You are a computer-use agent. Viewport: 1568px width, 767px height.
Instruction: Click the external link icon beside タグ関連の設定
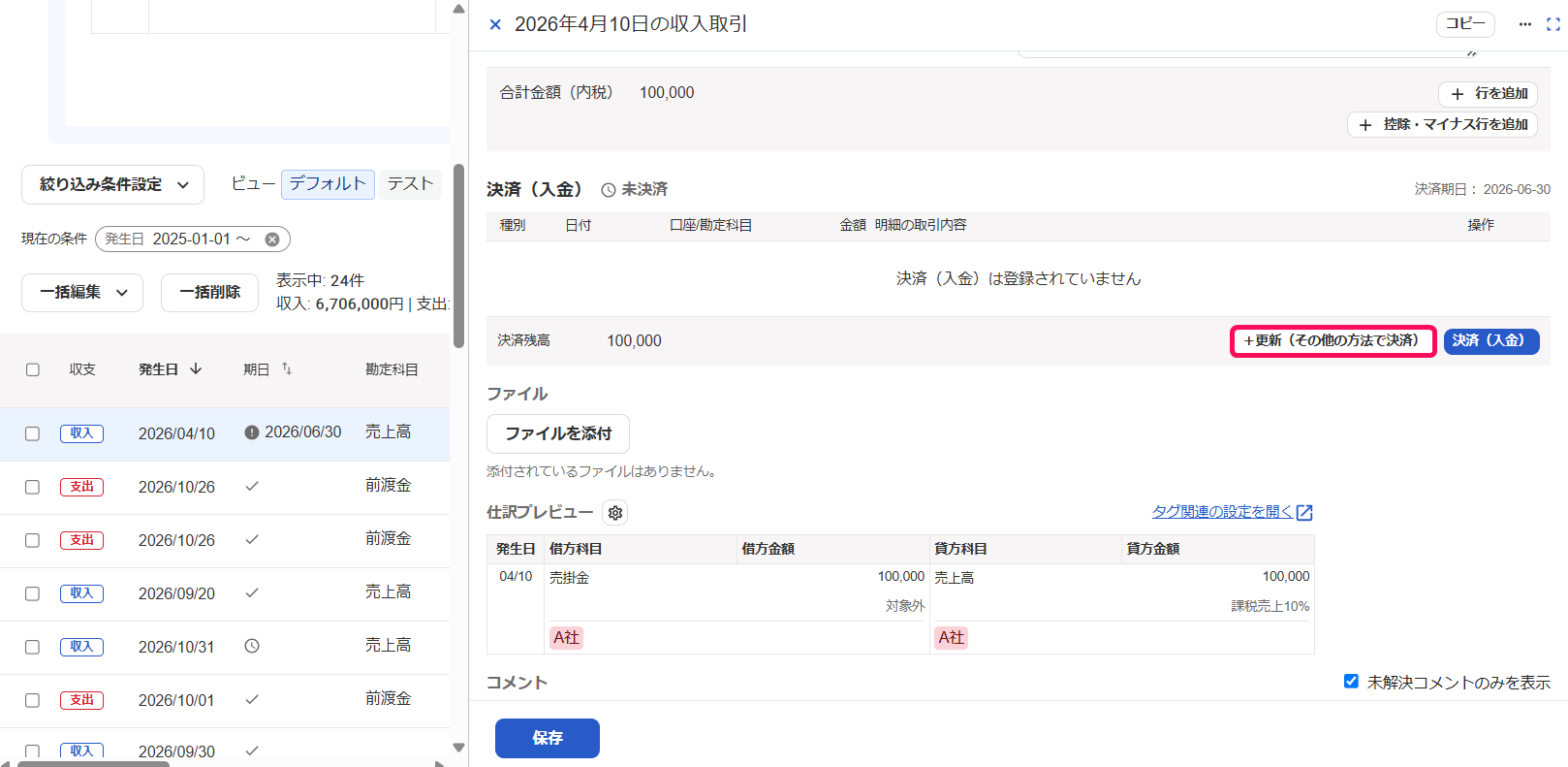pyautogui.click(x=1304, y=512)
